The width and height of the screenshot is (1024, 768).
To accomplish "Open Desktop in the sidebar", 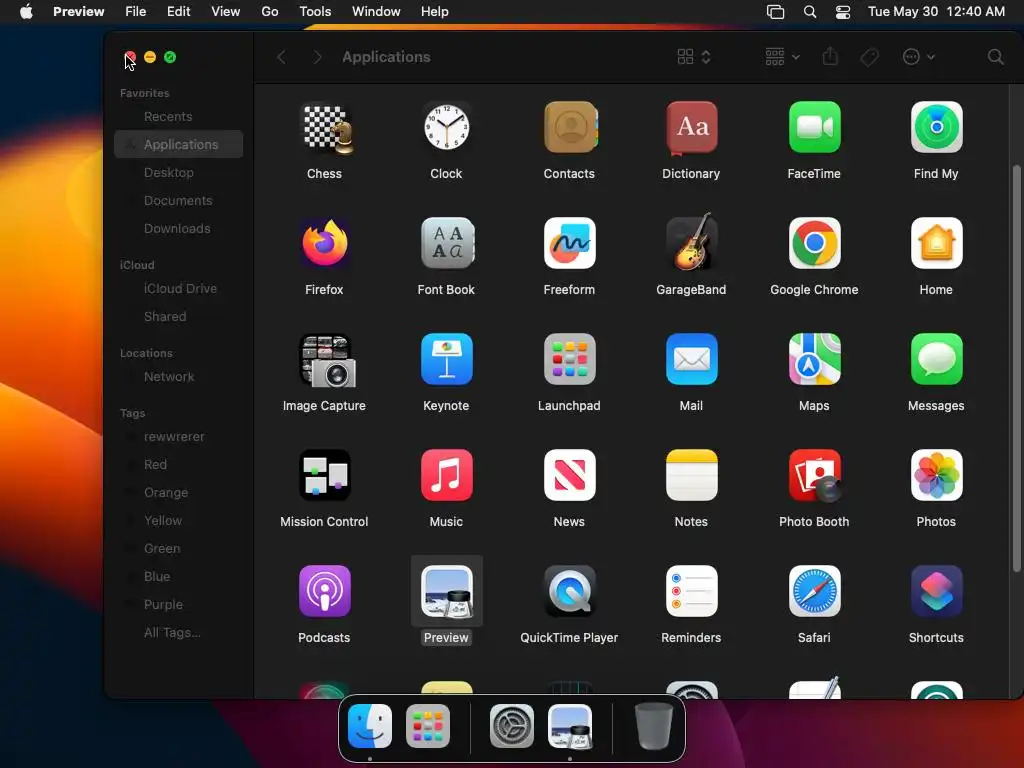I will tap(178, 172).
